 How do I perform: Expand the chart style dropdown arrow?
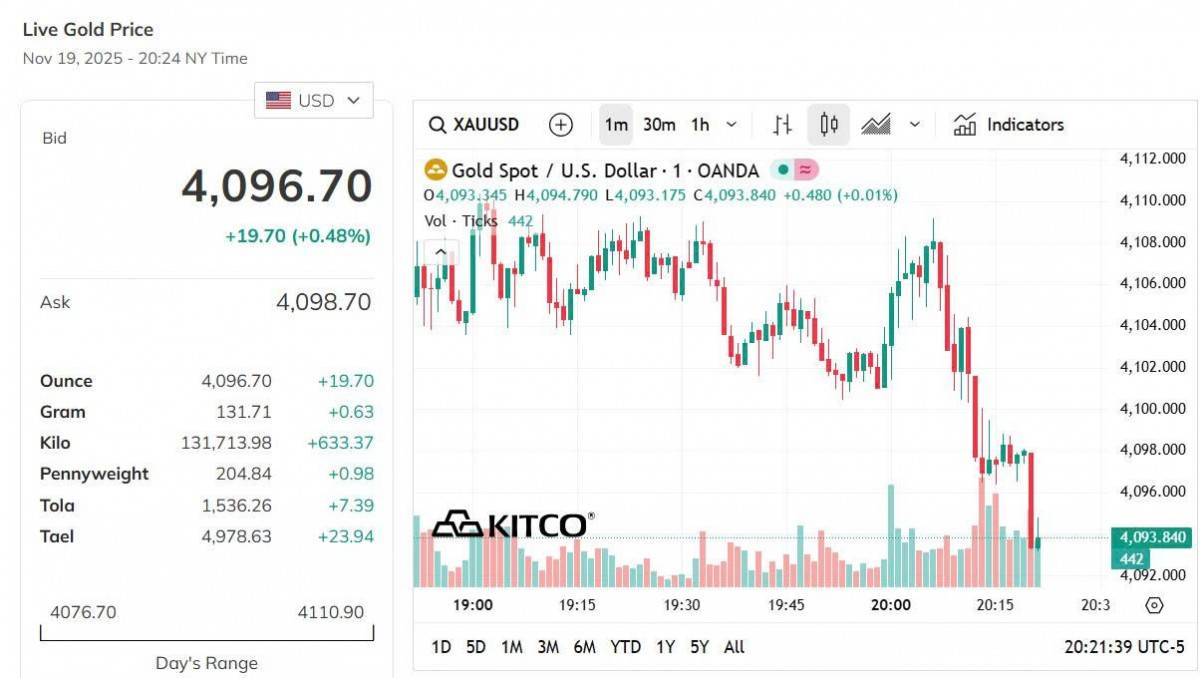click(x=914, y=125)
